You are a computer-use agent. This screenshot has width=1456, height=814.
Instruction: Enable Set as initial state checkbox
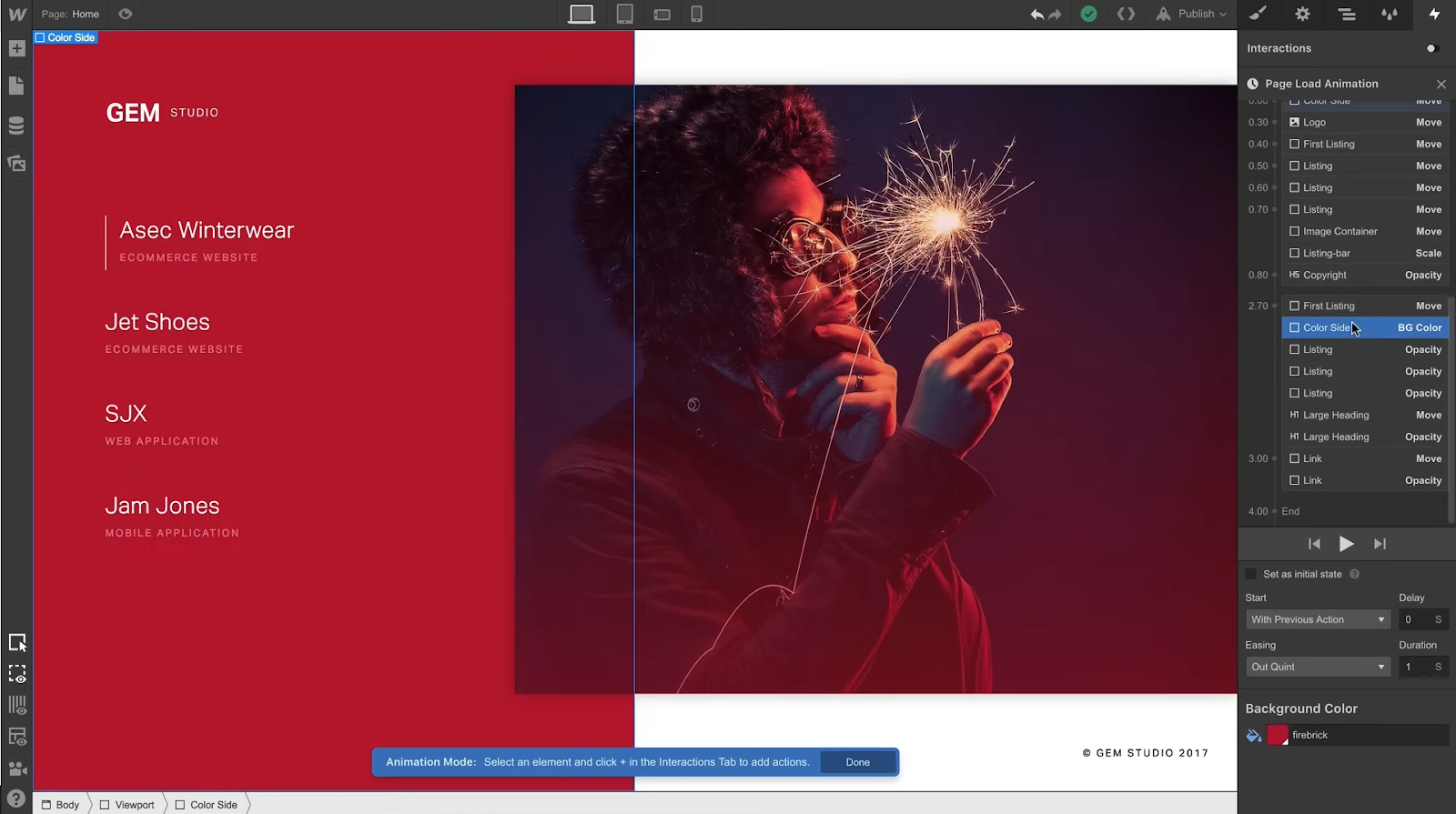coord(1251,574)
